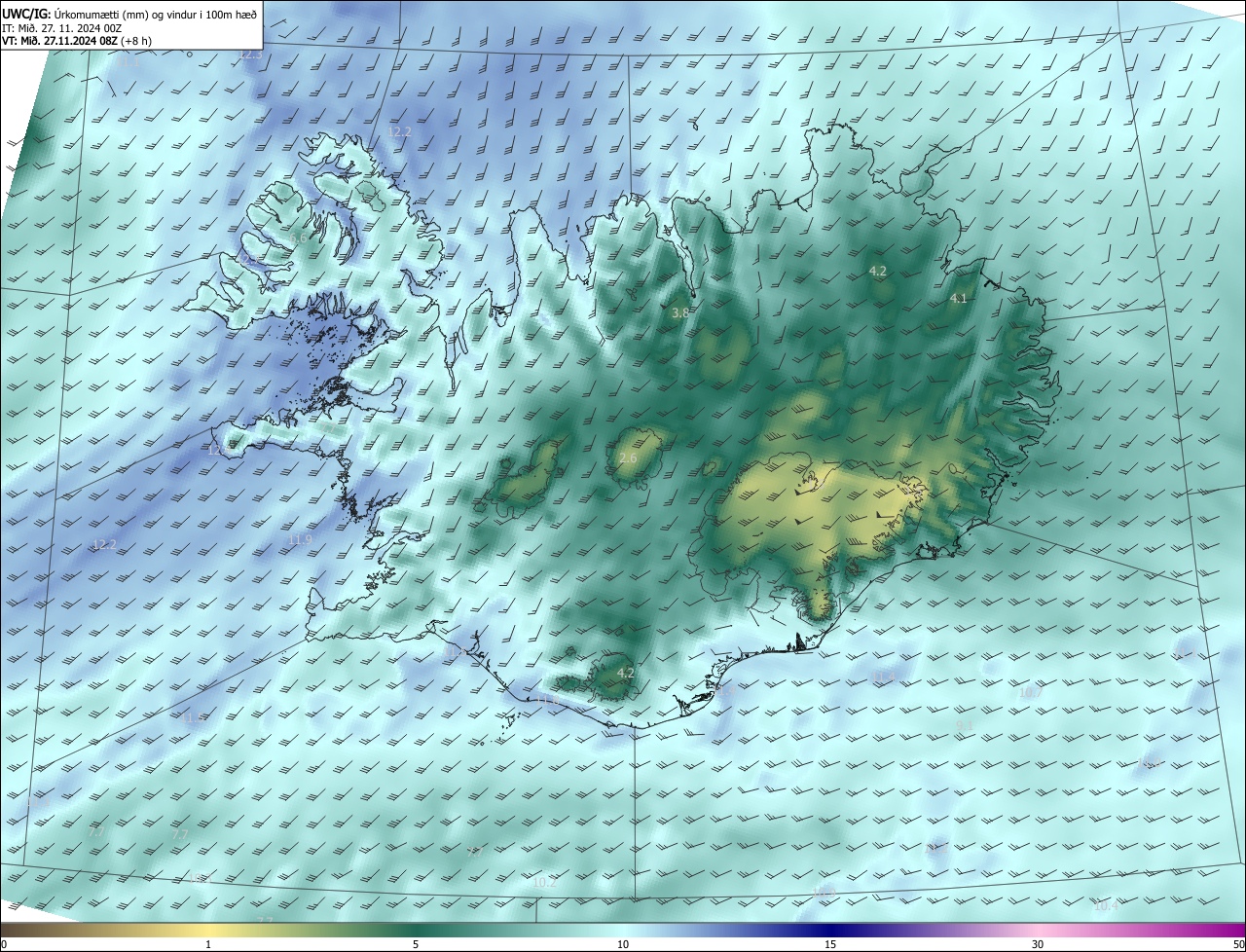
Task: Click the "6.6" value on the map
Action: (x=298, y=238)
